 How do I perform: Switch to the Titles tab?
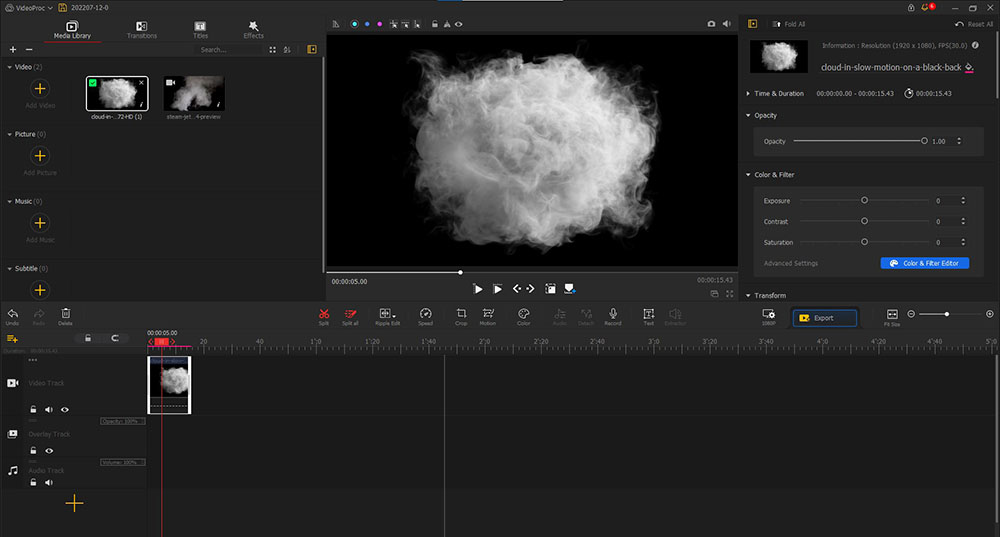coord(200,30)
